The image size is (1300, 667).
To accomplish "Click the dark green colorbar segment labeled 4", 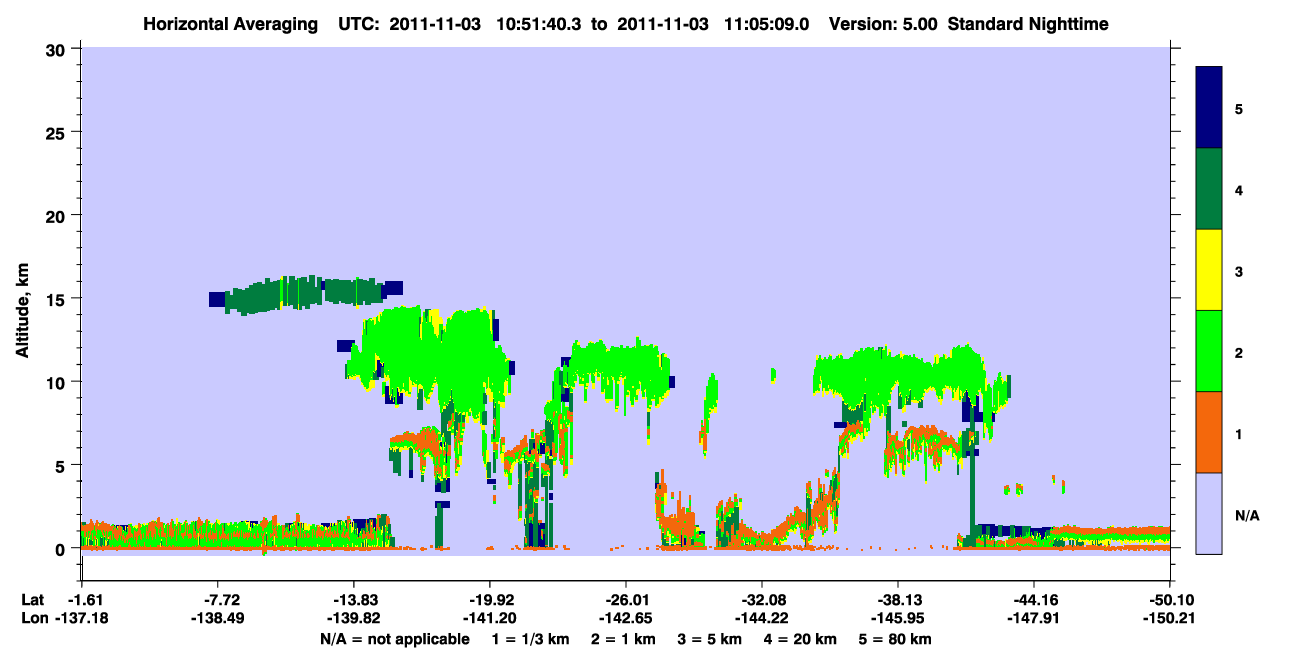I will (1209, 189).
